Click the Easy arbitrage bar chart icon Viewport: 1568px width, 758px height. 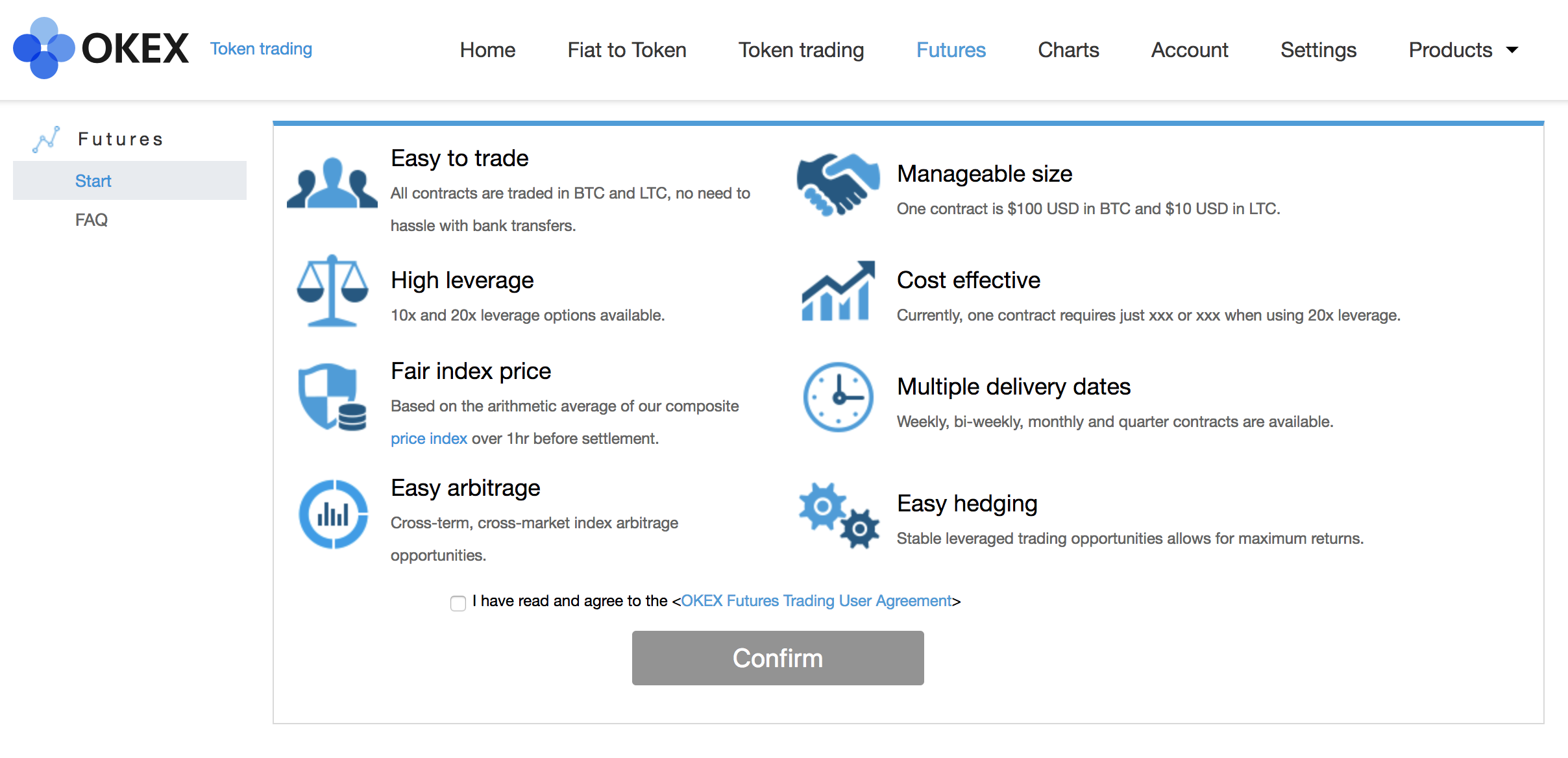(x=333, y=514)
